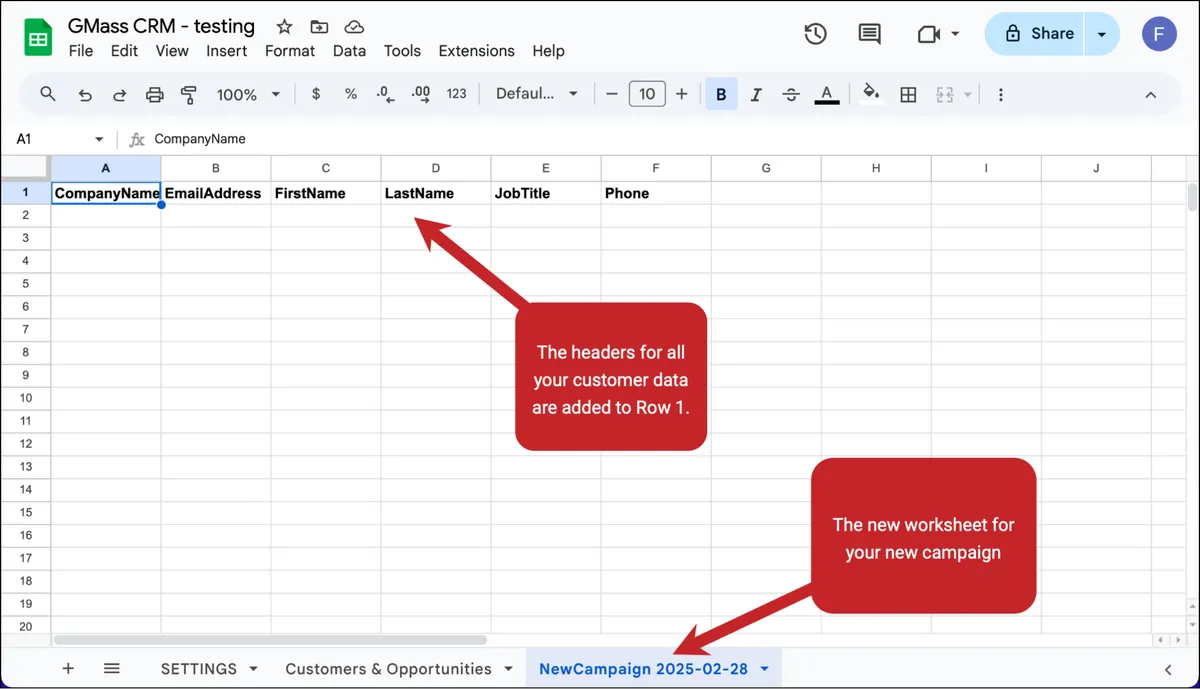Open version history clock icon
The image size is (1200, 689).
815,34
